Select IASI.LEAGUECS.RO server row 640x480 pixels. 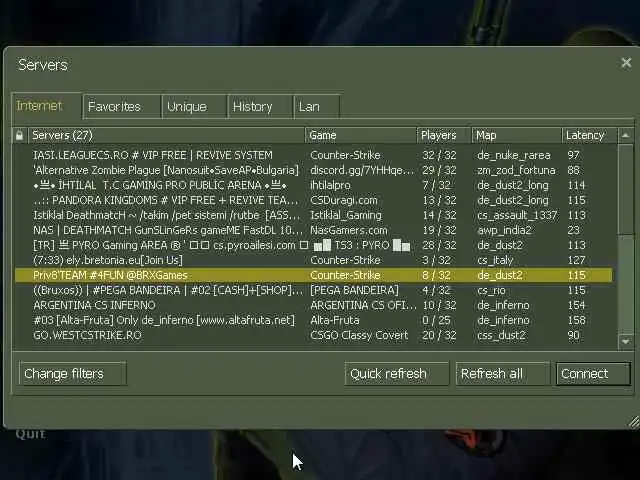pos(313,155)
